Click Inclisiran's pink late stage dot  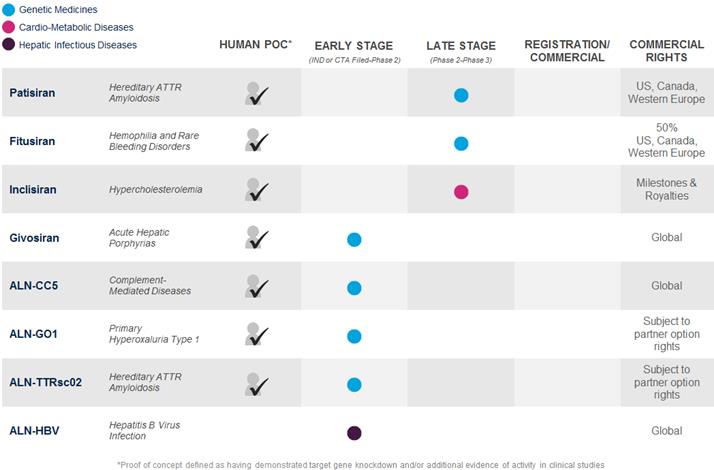point(461,192)
